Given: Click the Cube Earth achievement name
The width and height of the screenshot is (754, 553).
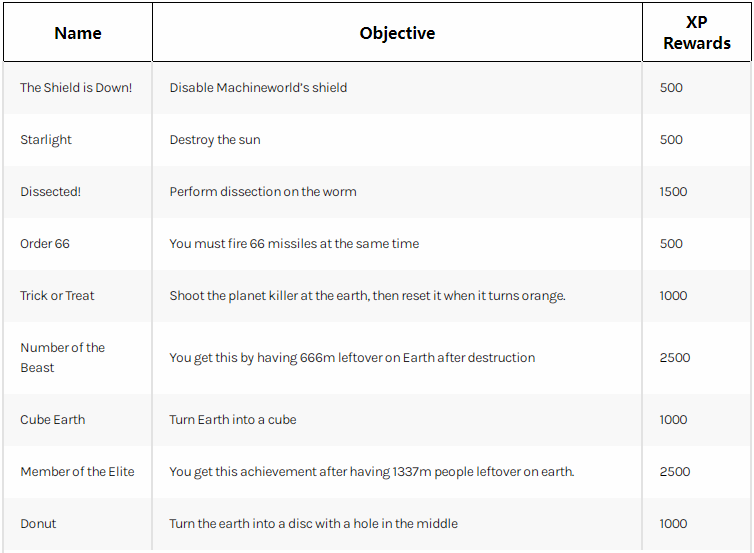Looking at the screenshot, I should pos(52,419).
